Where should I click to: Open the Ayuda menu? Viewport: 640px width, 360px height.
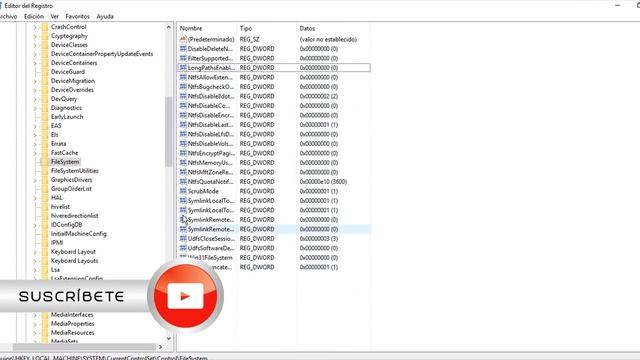pos(105,16)
